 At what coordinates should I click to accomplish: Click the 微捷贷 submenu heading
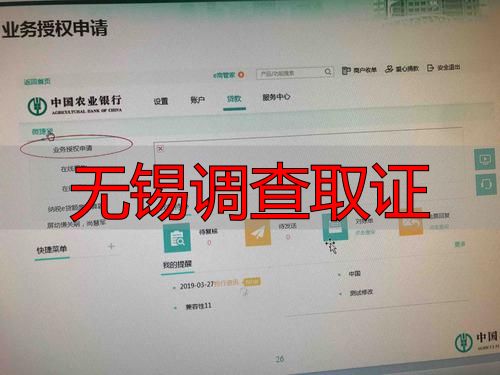[42, 132]
